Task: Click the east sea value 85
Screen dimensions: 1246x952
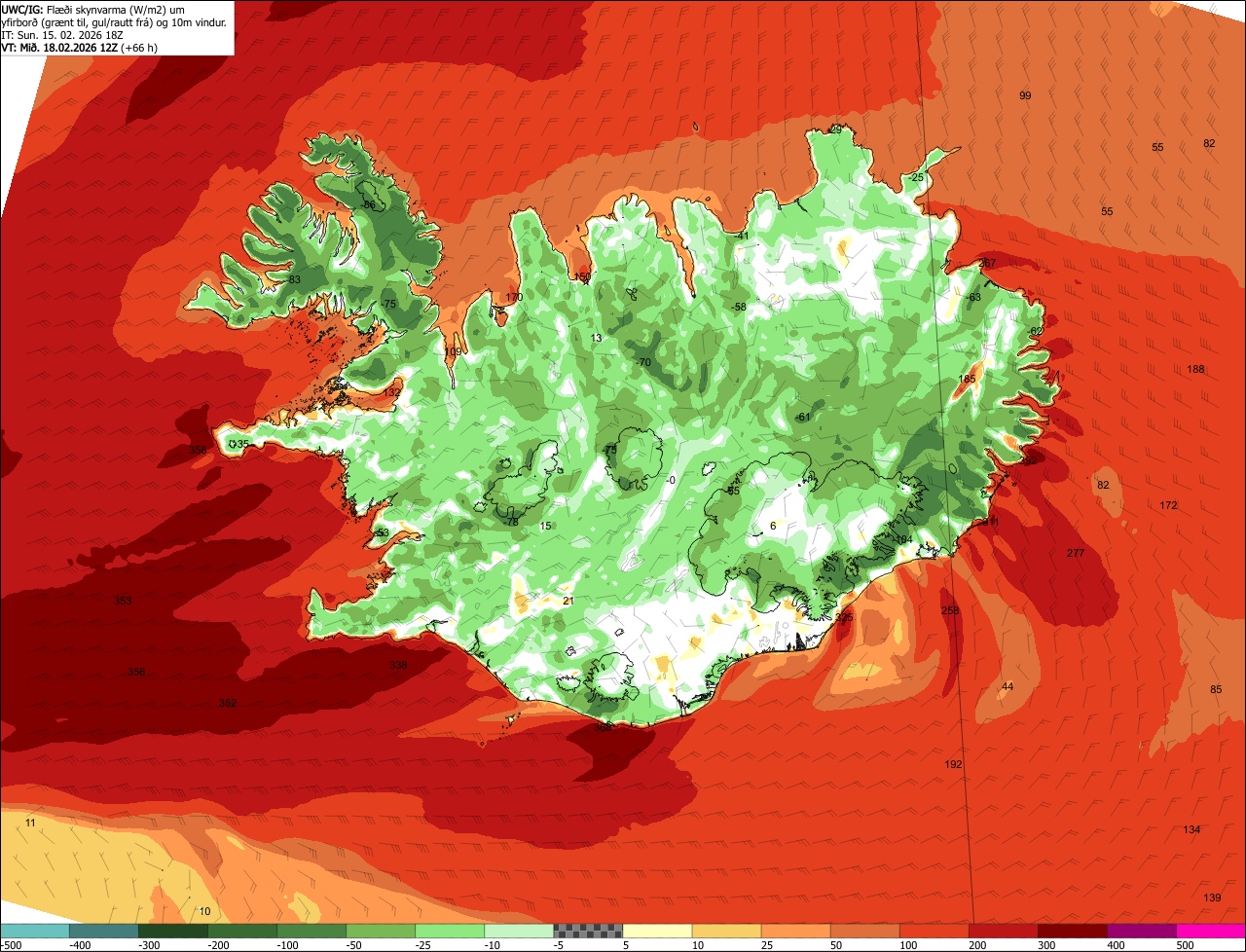Action: point(1216,689)
